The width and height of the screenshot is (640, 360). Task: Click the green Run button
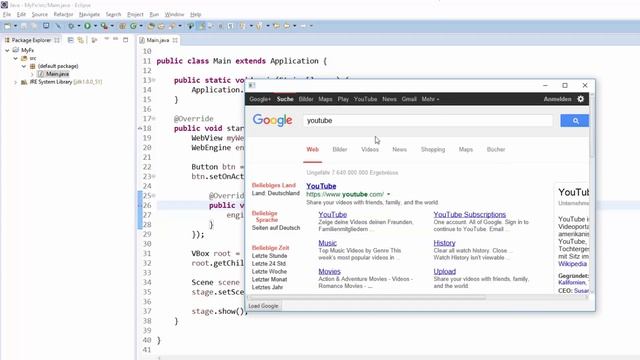coord(87,26)
